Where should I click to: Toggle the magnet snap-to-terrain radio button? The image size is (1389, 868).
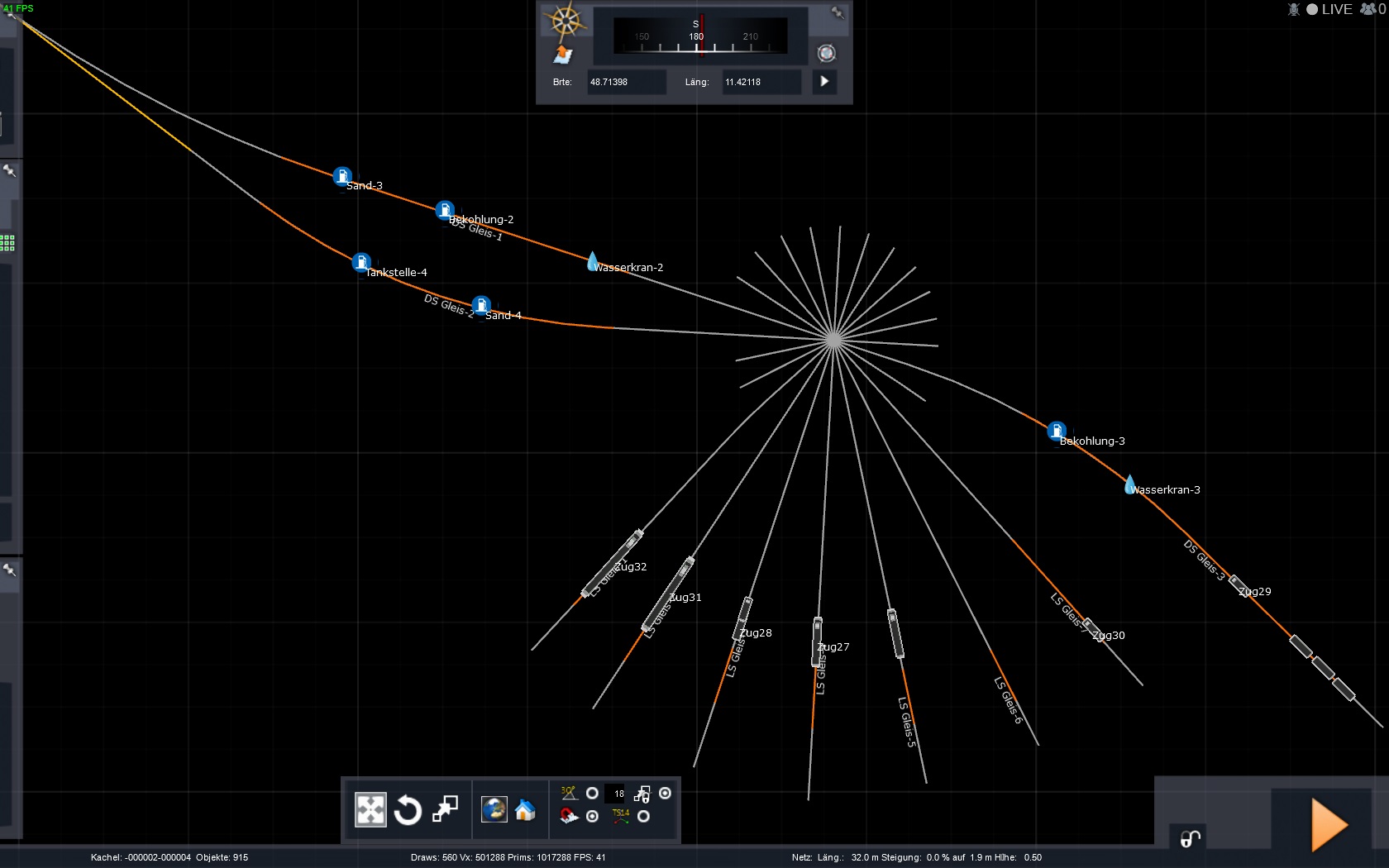pyautogui.click(x=592, y=817)
